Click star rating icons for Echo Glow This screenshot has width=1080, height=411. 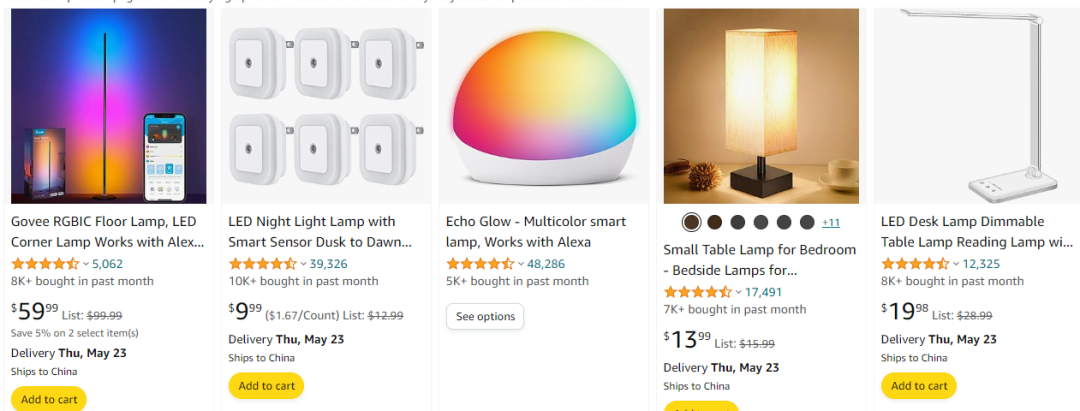click(480, 264)
